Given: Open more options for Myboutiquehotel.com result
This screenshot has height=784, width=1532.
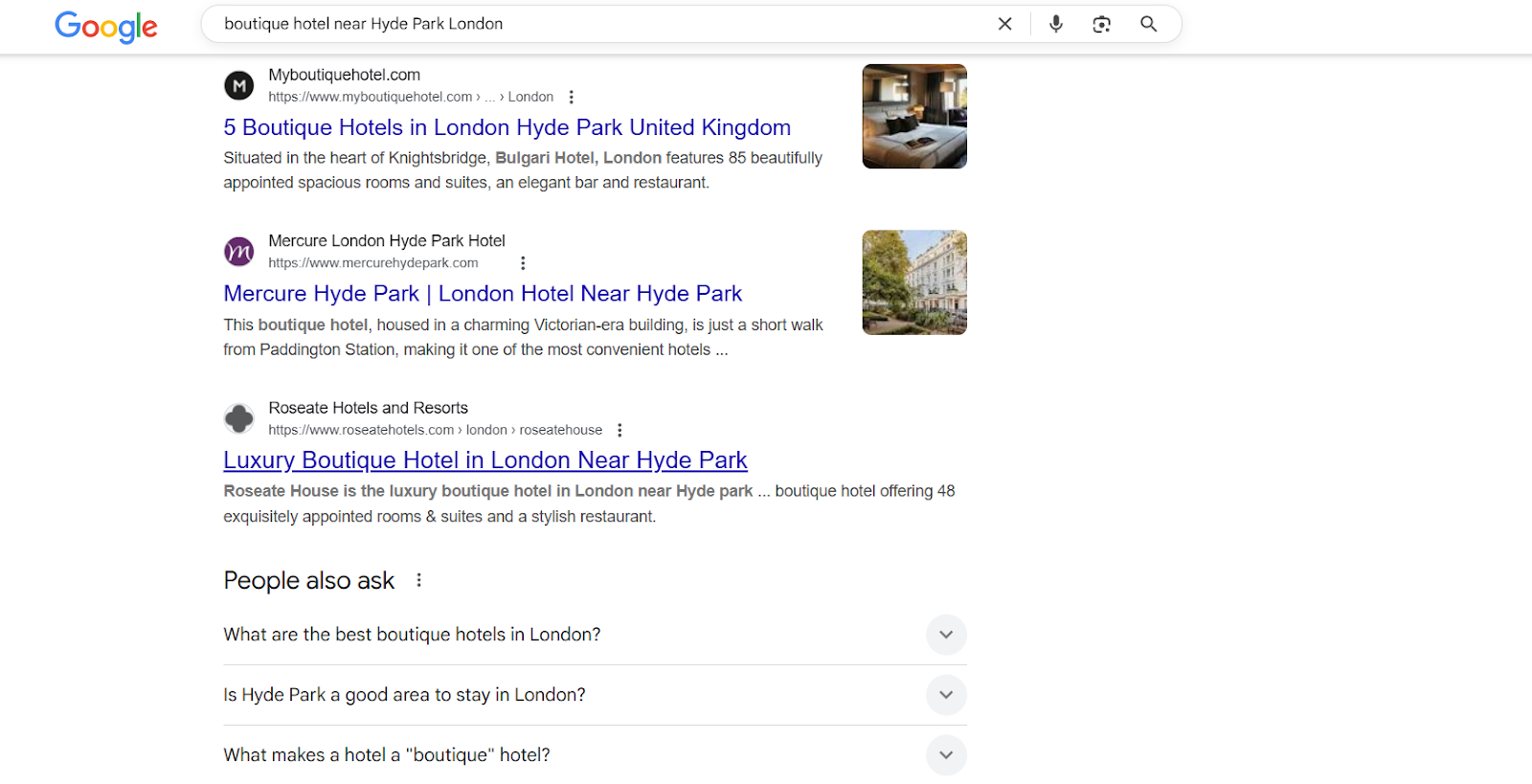Looking at the screenshot, I should point(572,97).
